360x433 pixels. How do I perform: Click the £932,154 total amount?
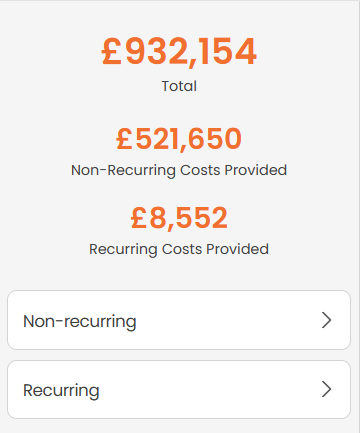[179, 51]
